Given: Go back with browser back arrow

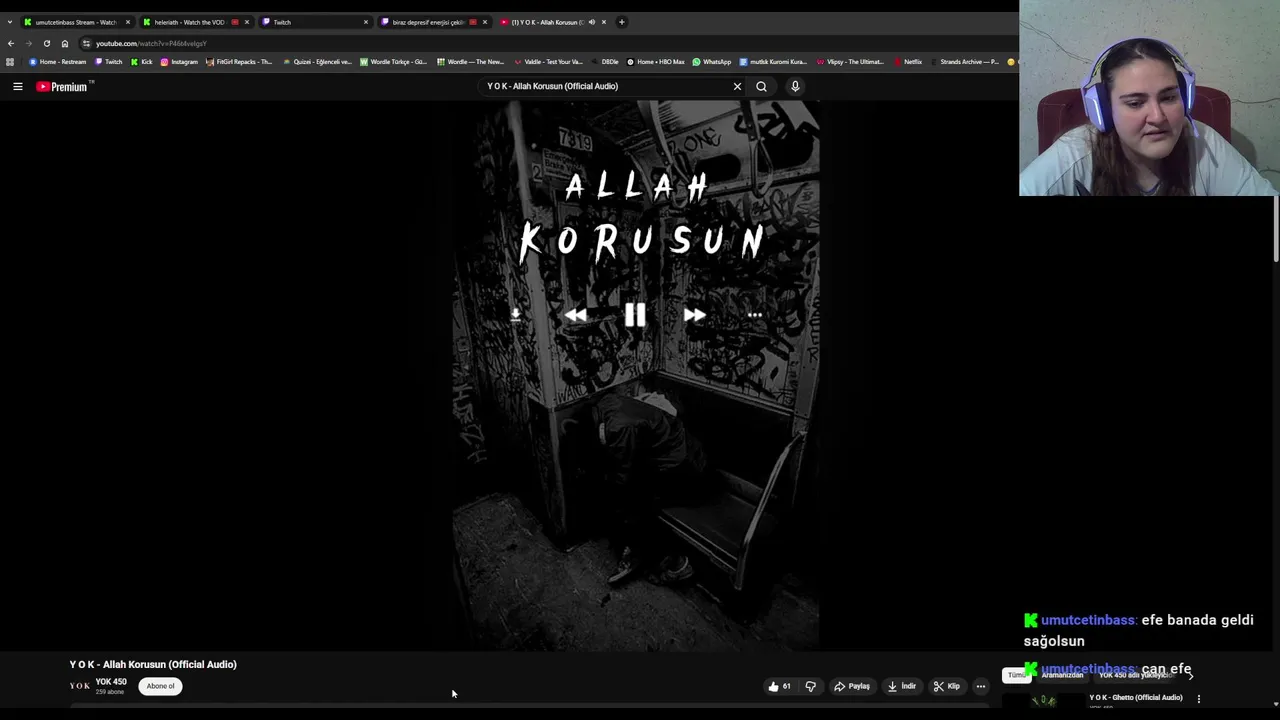Looking at the screenshot, I should (x=11, y=43).
